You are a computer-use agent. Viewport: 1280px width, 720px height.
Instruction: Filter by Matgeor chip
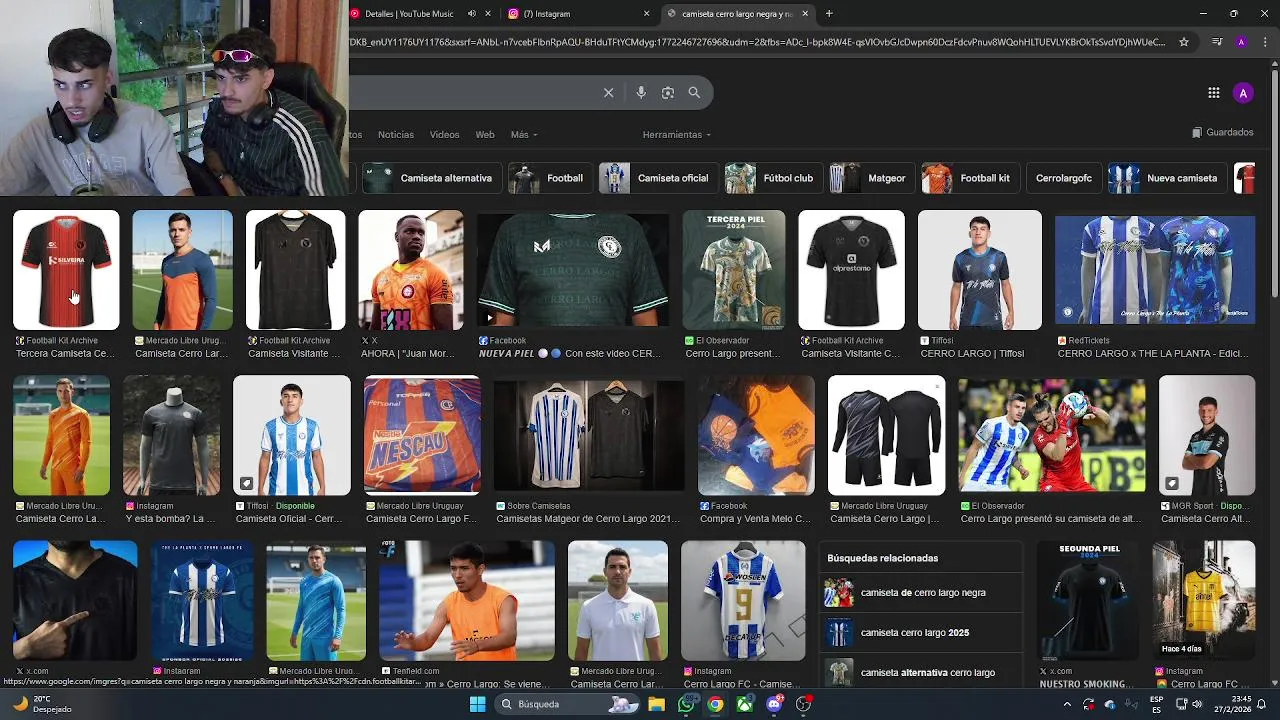click(870, 178)
